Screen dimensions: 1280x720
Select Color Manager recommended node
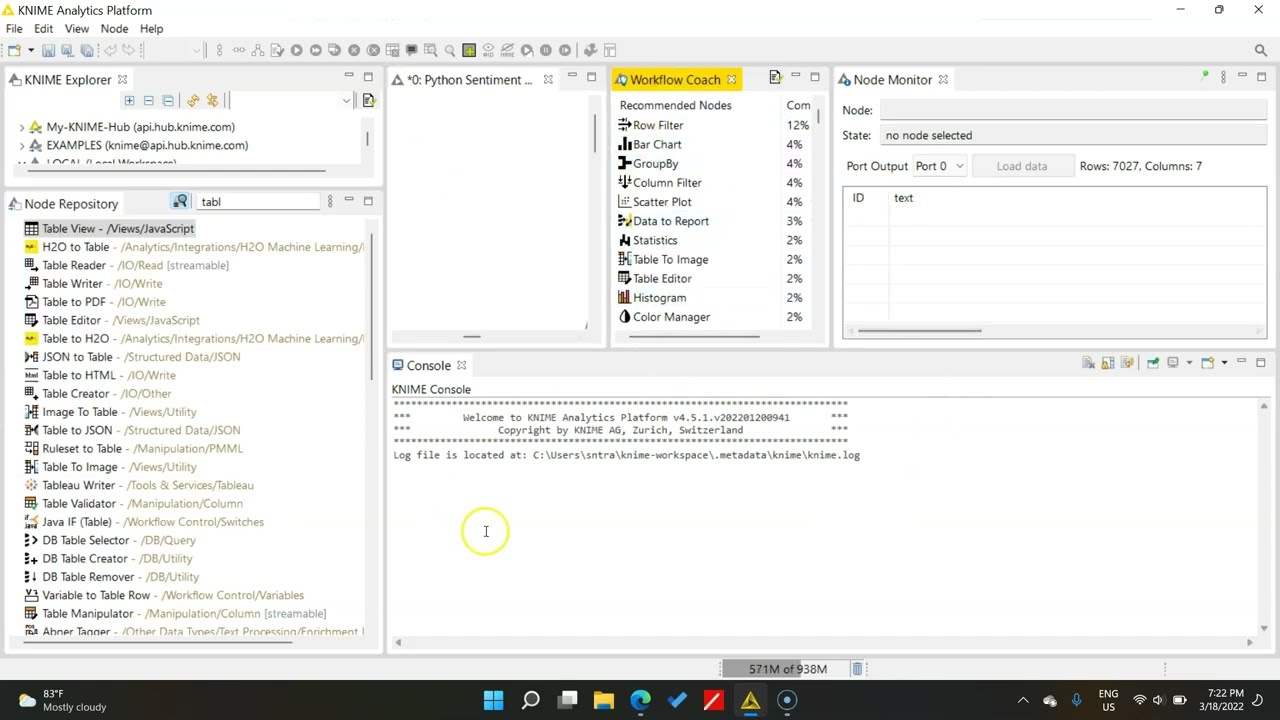click(x=664, y=317)
